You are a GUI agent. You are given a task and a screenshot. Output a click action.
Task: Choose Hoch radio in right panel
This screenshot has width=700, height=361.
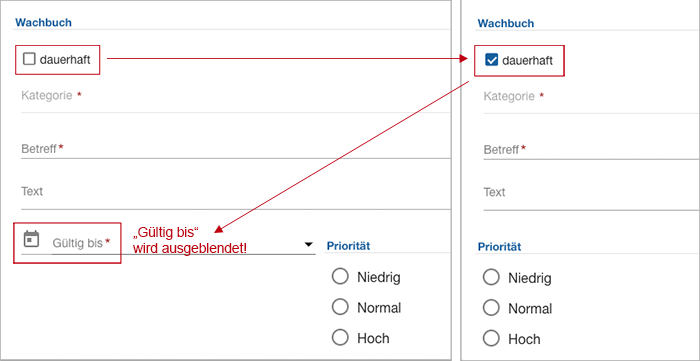click(491, 339)
